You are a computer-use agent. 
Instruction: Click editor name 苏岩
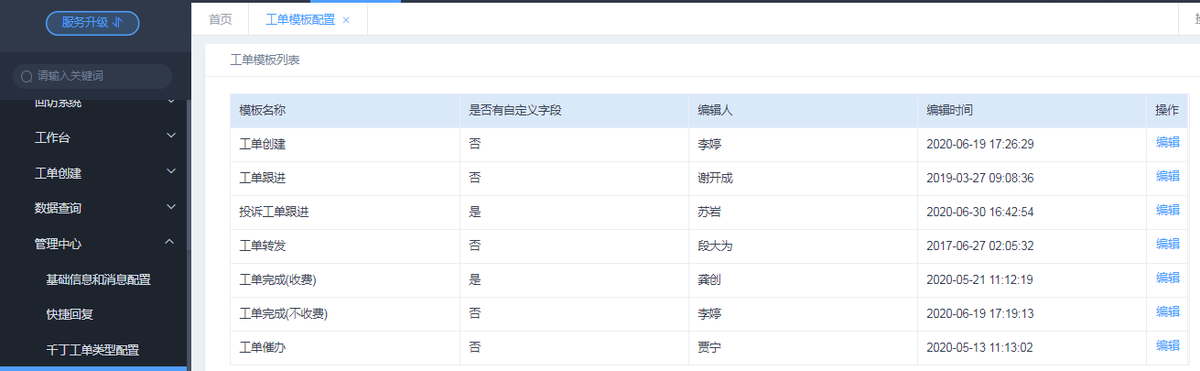click(x=709, y=212)
